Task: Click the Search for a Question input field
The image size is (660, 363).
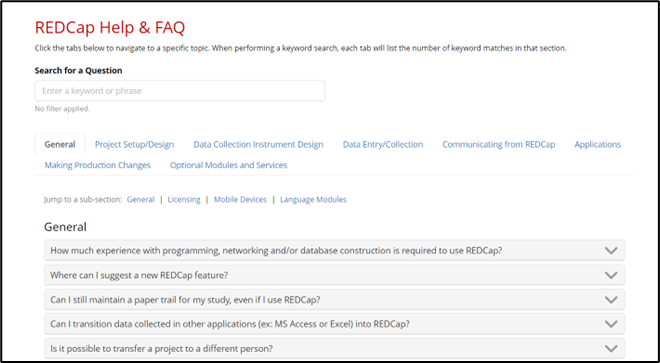Action: pos(180,91)
